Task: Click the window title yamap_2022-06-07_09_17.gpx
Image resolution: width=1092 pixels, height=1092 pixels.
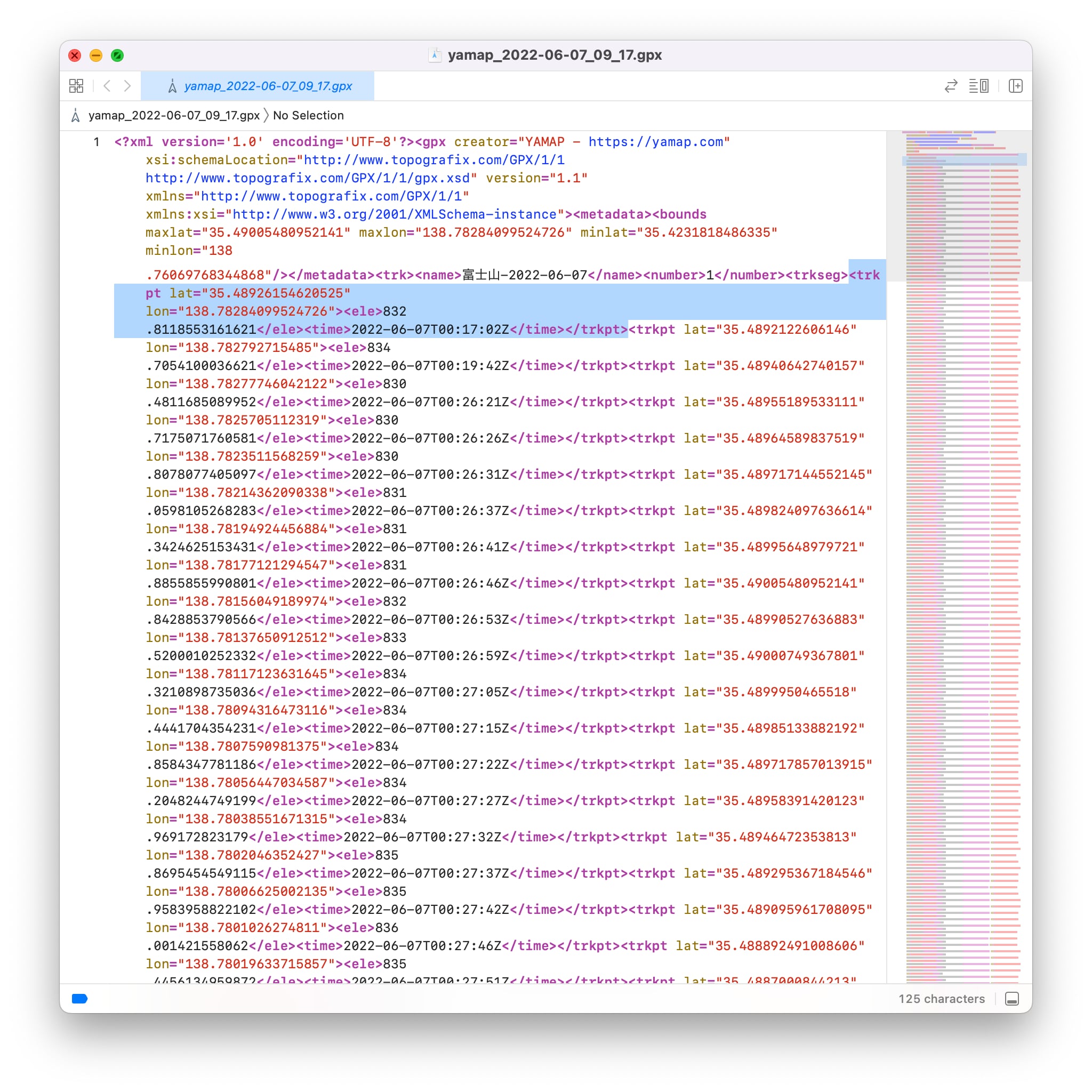Action: point(554,55)
